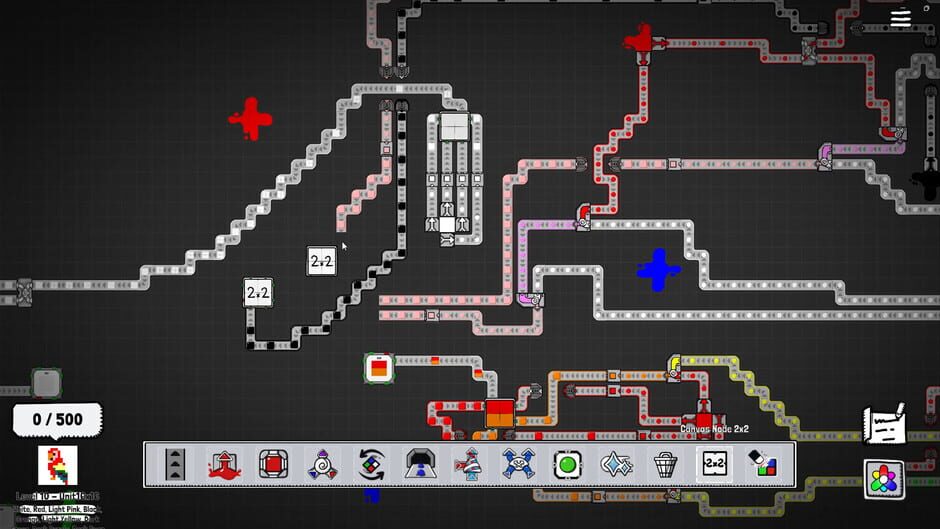Click the junction node on left grey belt
Image resolution: width=940 pixels, height=529 pixels.
point(25,292)
